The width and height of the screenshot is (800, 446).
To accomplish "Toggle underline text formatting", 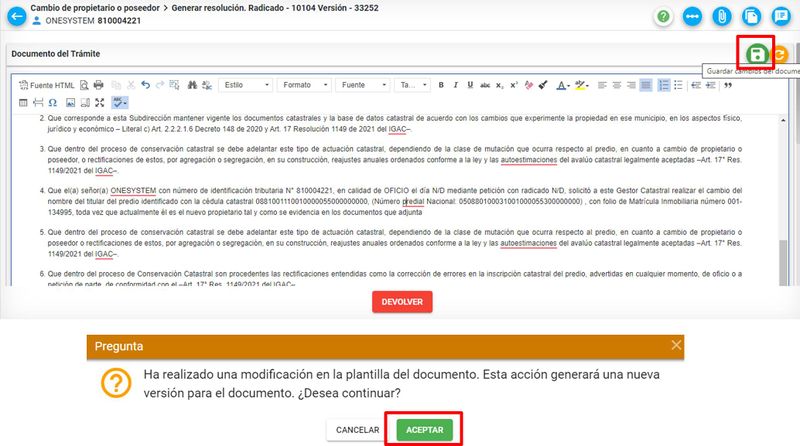I will pyautogui.click(x=469, y=85).
